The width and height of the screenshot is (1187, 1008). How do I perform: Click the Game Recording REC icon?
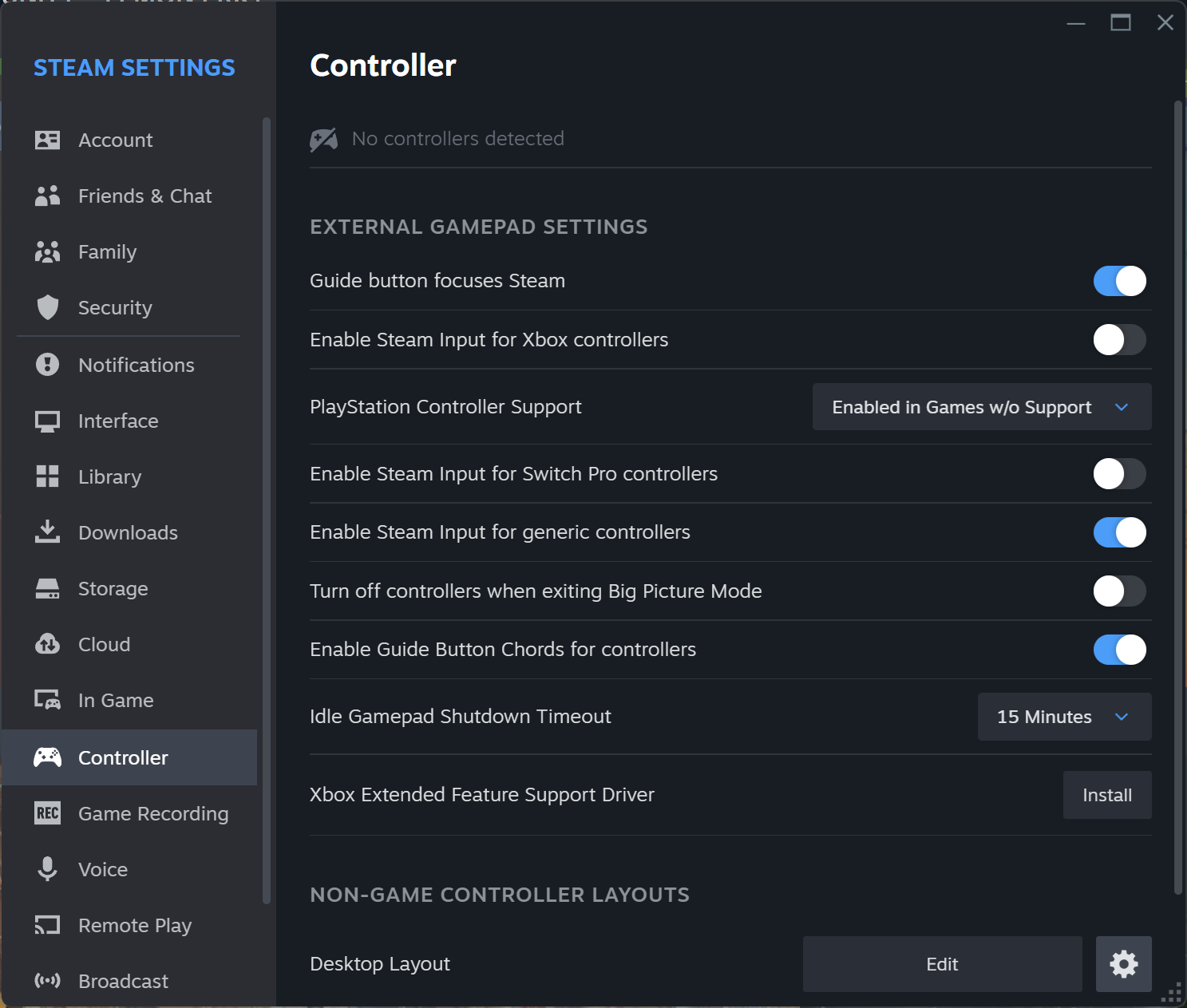(48, 813)
